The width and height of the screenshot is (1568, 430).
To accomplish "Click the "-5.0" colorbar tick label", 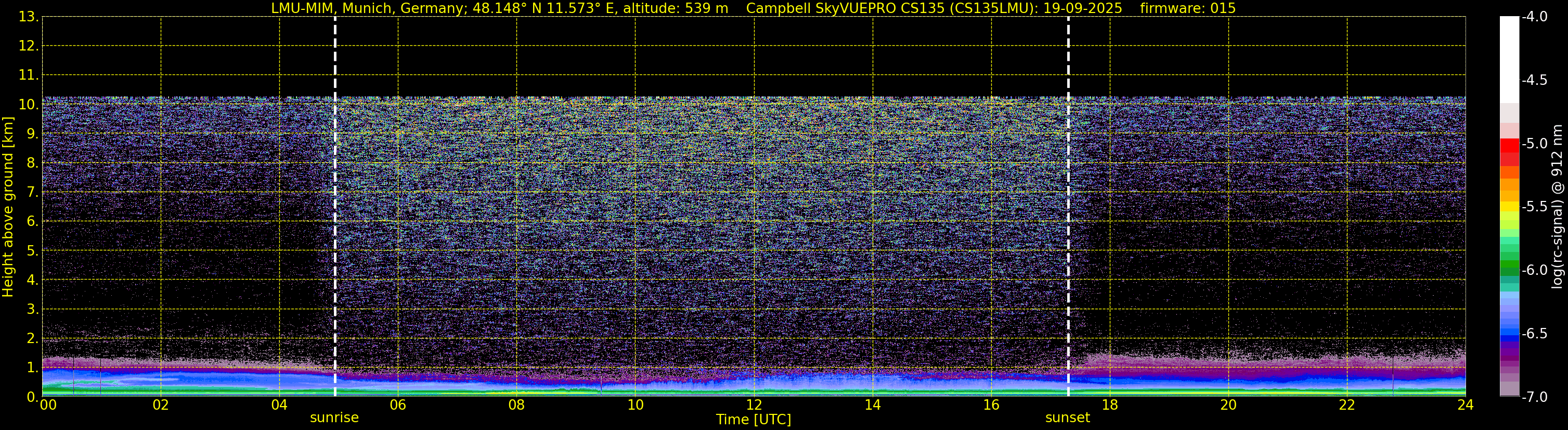I will click(1534, 143).
